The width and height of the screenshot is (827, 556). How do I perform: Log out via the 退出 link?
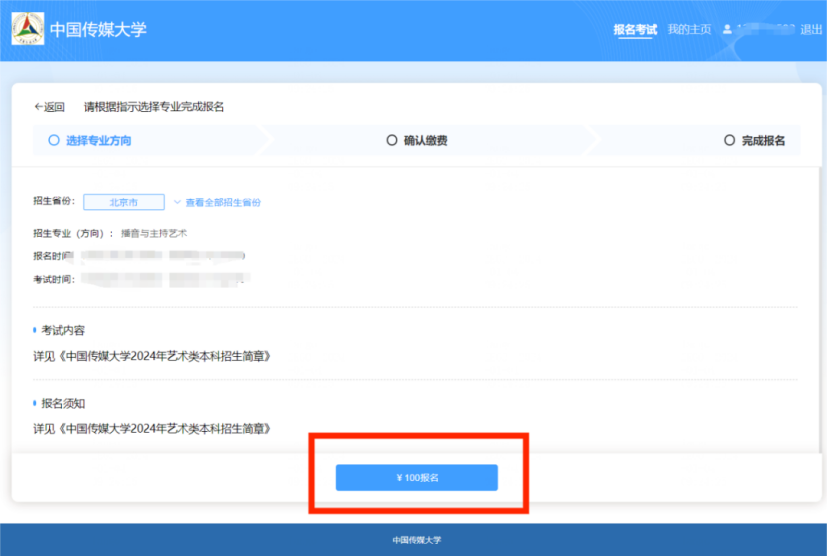pyautogui.click(x=811, y=30)
